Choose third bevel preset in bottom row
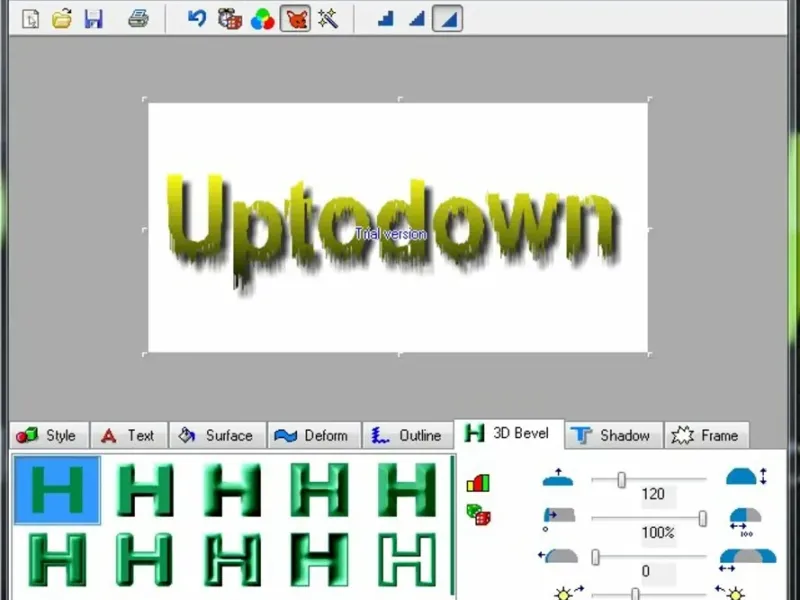This screenshot has width=800, height=600. click(x=232, y=559)
